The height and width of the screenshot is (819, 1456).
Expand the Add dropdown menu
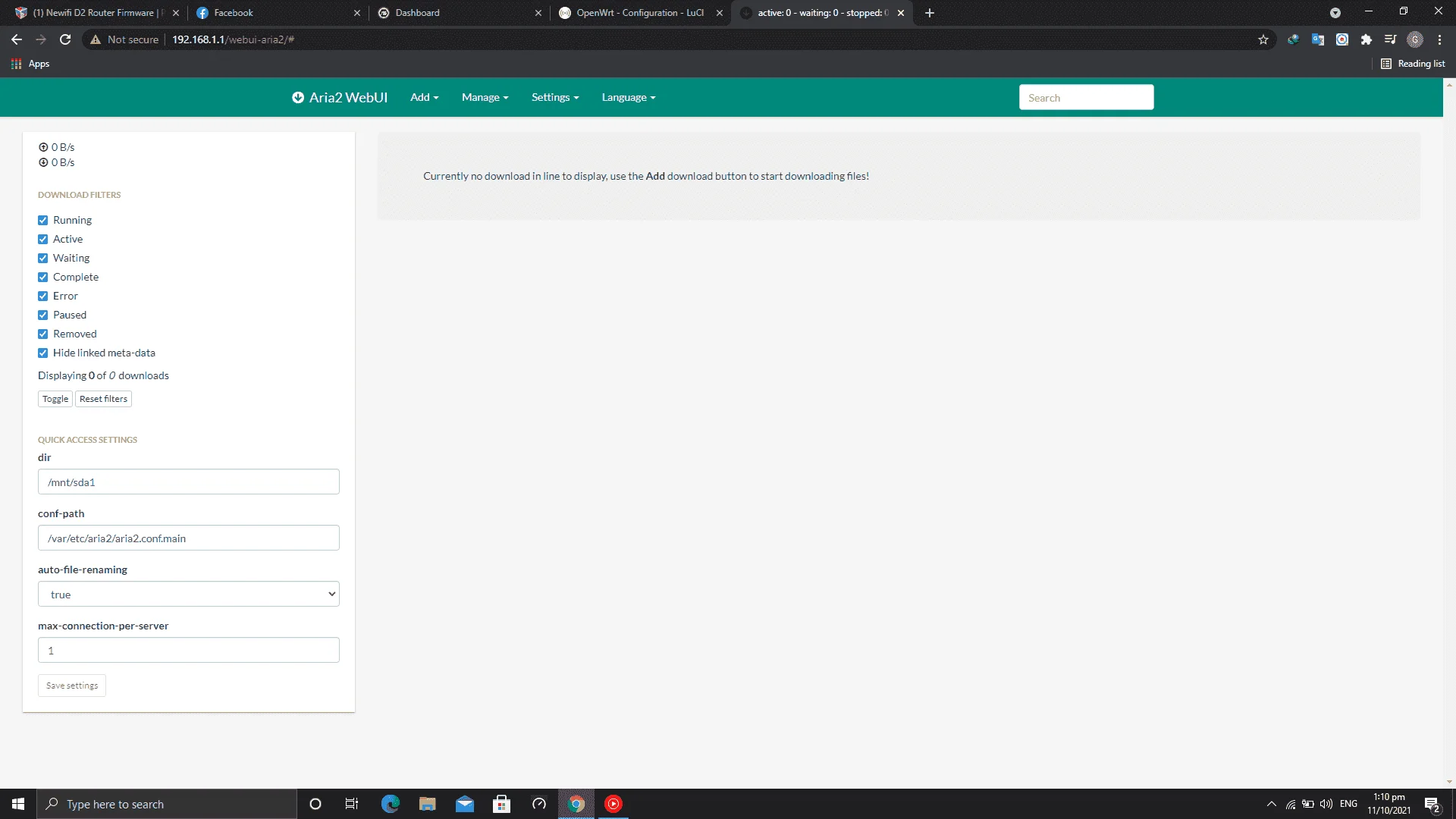tap(425, 97)
